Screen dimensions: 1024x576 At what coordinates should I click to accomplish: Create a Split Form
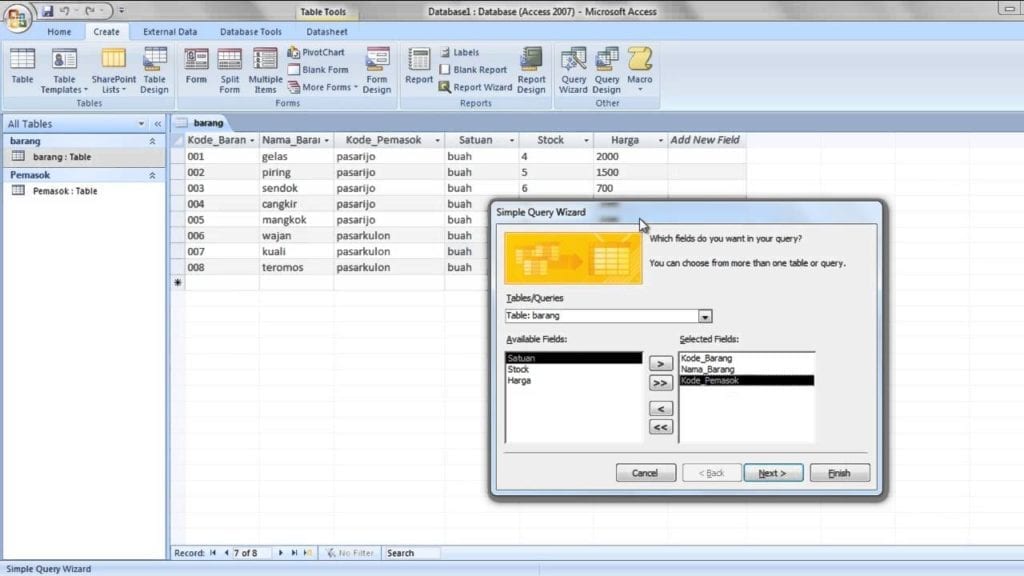click(x=229, y=71)
